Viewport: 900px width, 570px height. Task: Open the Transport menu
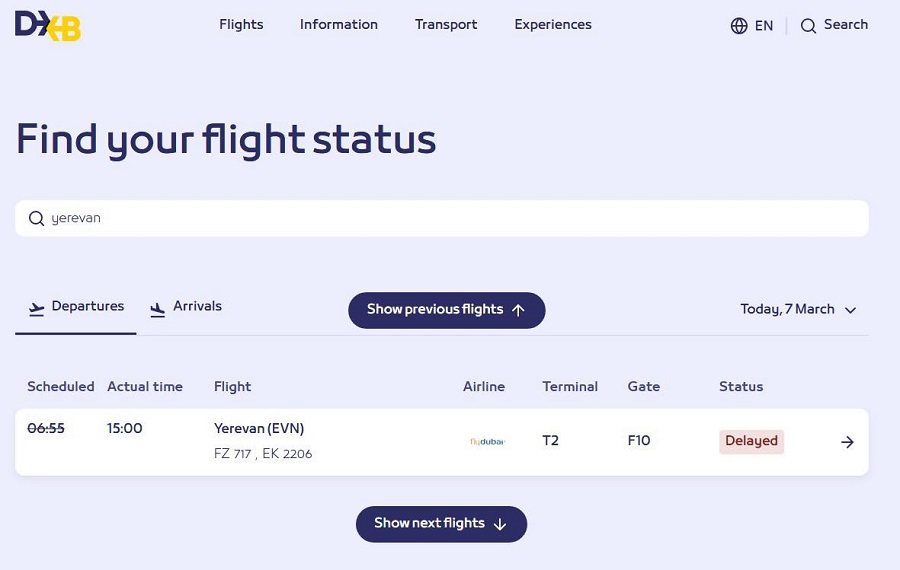446,25
